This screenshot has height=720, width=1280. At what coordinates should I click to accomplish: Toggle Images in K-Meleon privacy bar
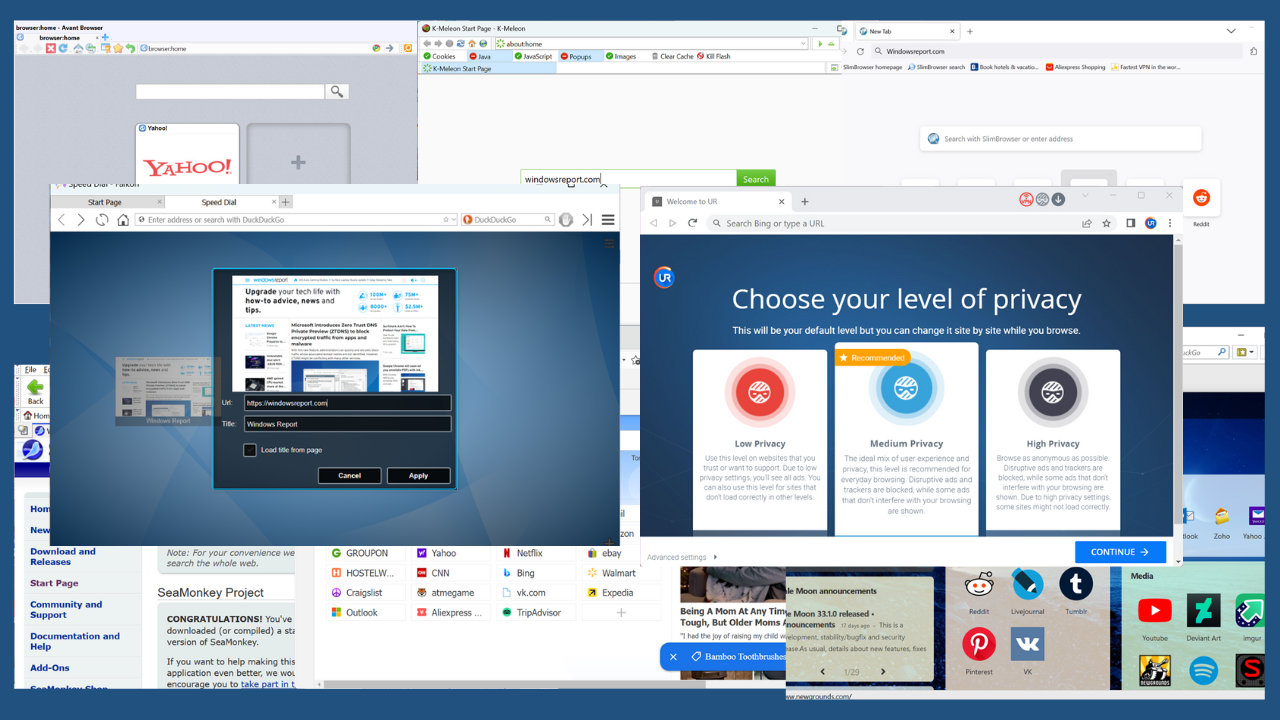tap(620, 56)
